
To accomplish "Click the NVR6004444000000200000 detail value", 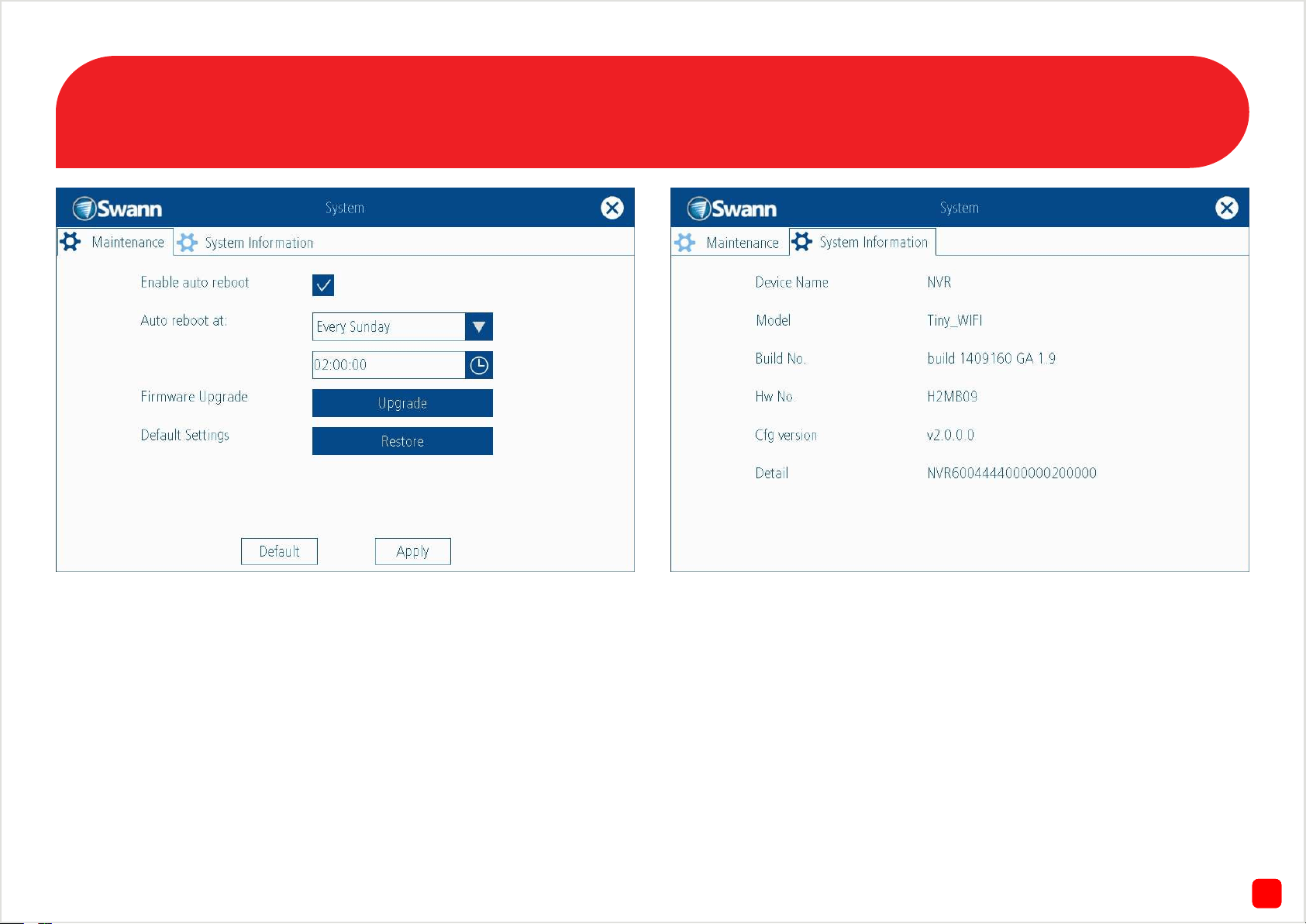I will (x=1011, y=473).
